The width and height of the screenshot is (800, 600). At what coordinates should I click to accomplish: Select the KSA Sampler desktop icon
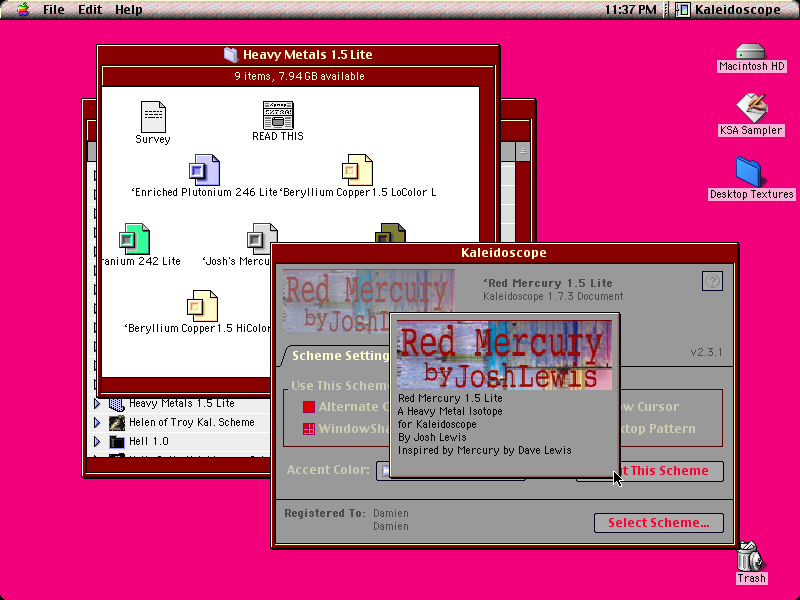751,108
